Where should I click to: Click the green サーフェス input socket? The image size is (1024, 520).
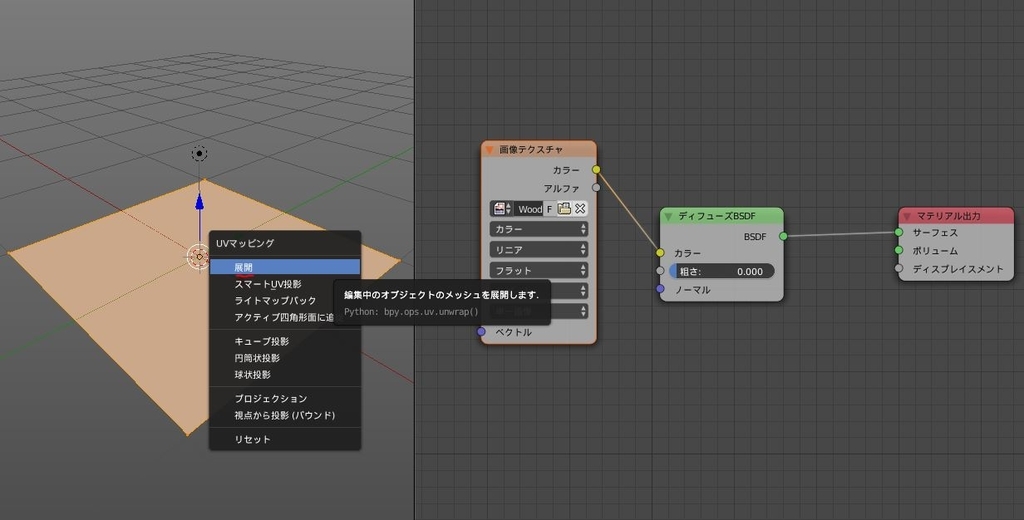(899, 233)
